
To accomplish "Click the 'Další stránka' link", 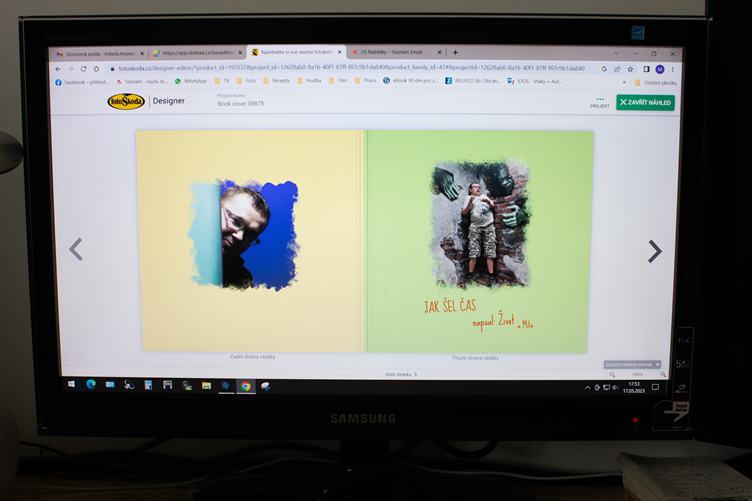I will [401, 374].
